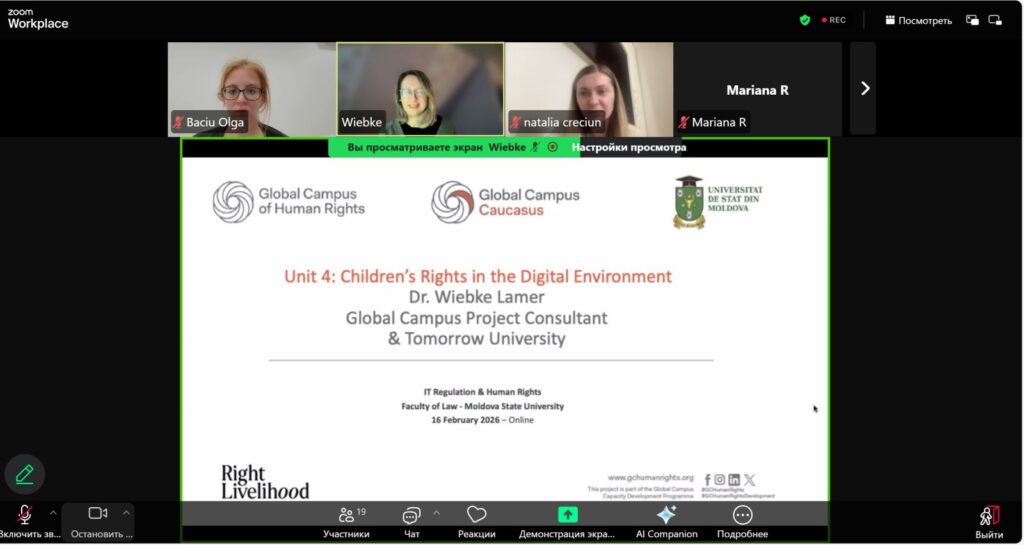Click the green pencil annotate button
Image resolution: width=1024 pixels, height=545 pixels.
point(25,474)
